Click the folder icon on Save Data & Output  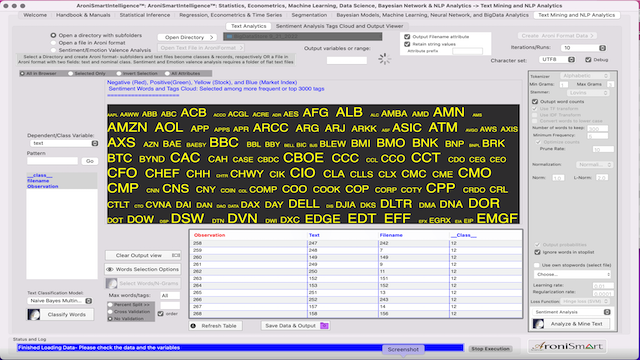[x=324, y=326]
